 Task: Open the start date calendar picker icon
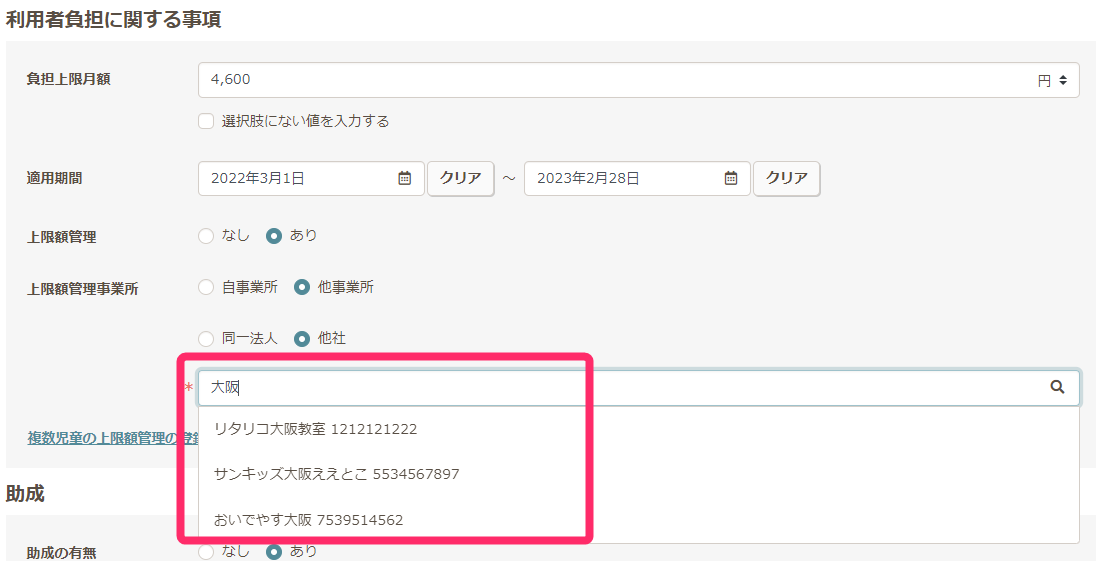click(405, 178)
